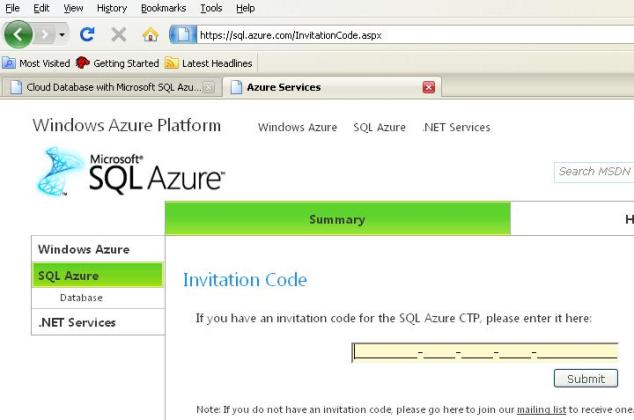Close the Azure Services tab
The image size is (634, 420).
(x=429, y=87)
